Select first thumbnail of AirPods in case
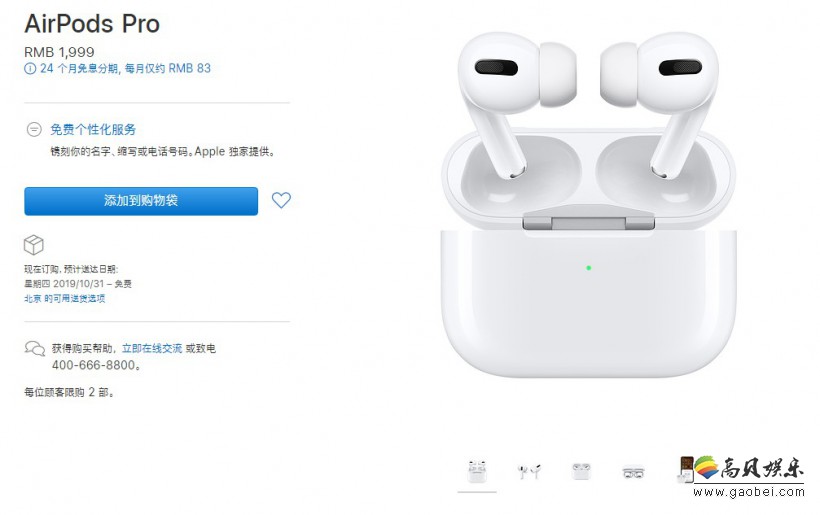Image resolution: width=820 pixels, height=515 pixels. coord(477,471)
